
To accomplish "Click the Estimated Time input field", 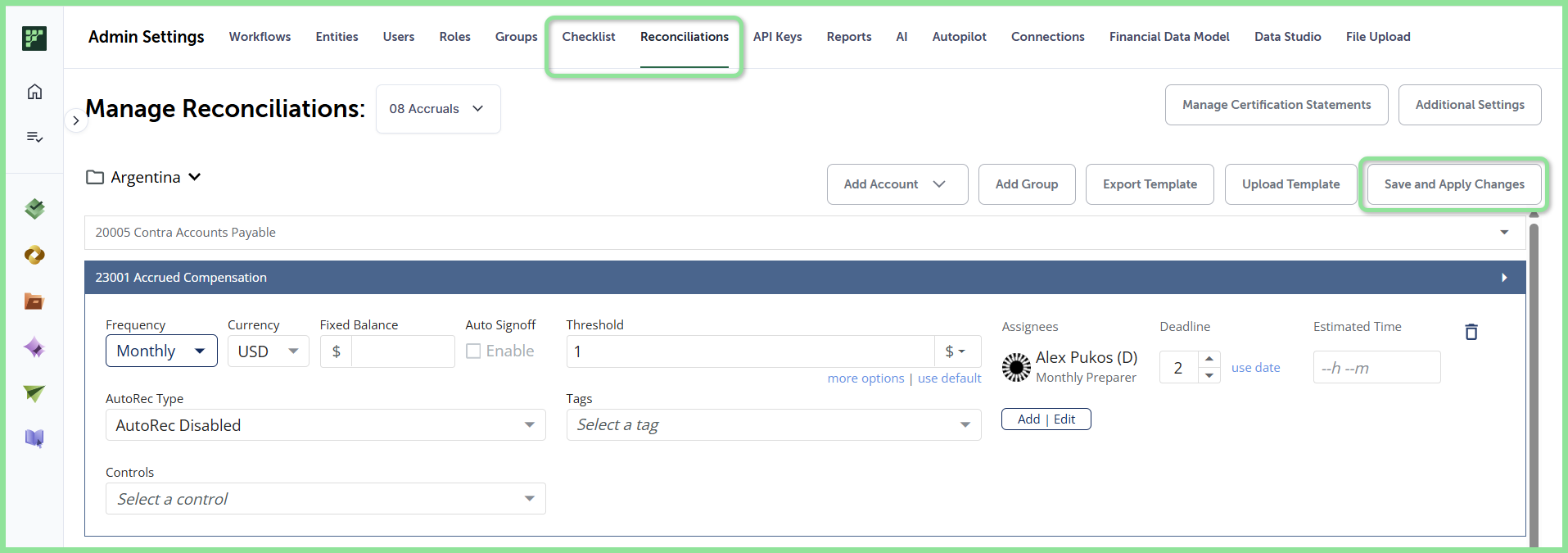I will pos(1376,367).
